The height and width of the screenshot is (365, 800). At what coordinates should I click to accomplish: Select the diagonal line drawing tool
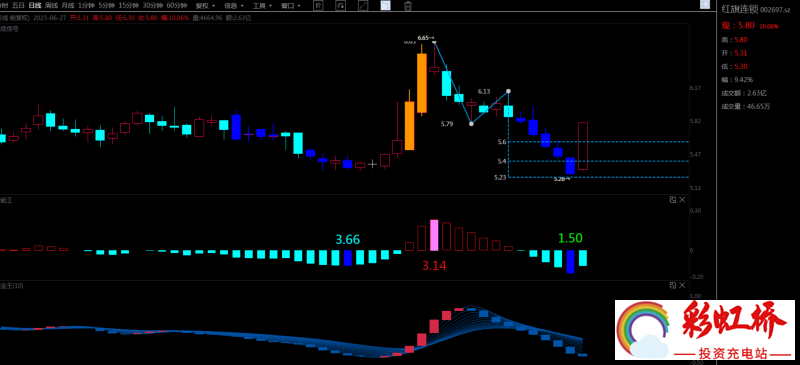click(x=363, y=6)
